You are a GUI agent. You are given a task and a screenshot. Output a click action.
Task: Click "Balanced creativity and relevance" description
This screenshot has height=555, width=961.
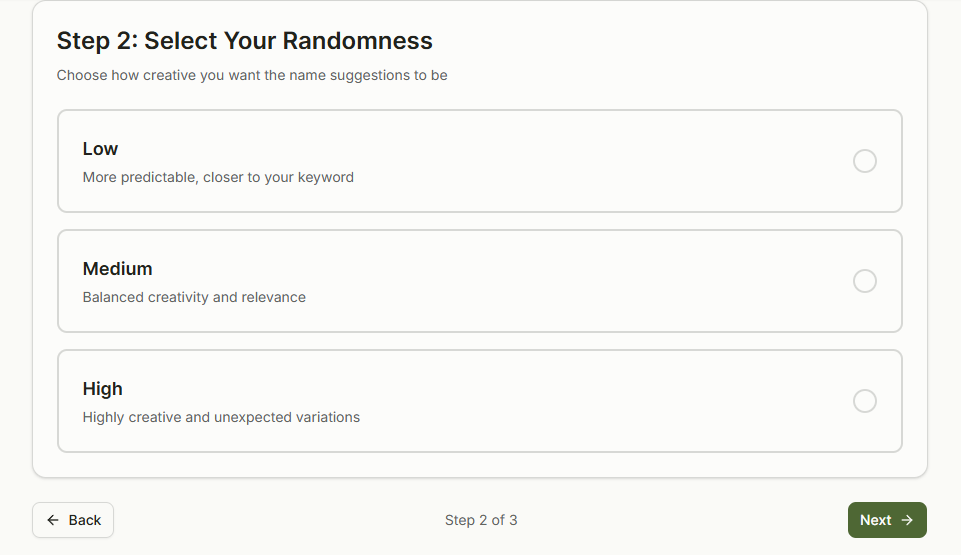pyautogui.click(x=194, y=297)
